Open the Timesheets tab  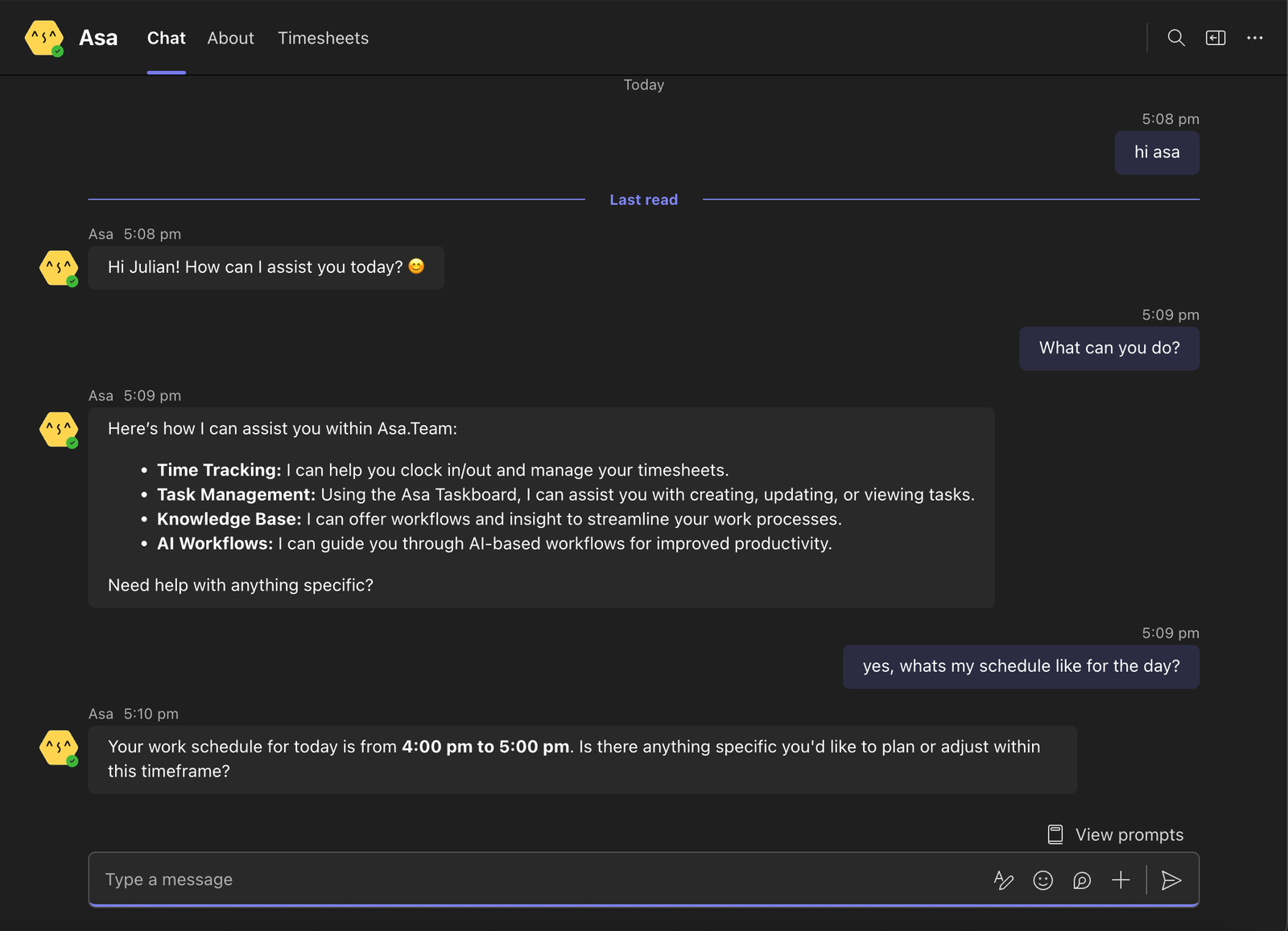click(323, 38)
